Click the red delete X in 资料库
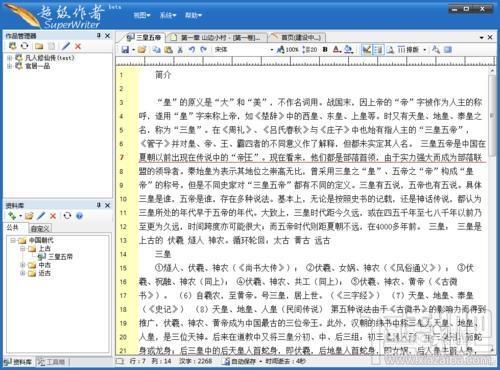The width and height of the screenshot is (500, 370). coord(53,216)
